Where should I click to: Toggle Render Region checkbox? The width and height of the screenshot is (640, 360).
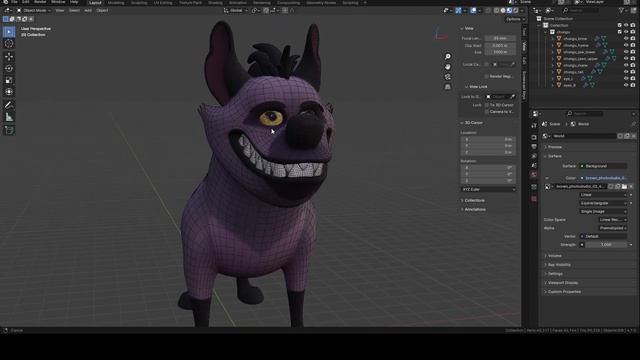coord(487,76)
